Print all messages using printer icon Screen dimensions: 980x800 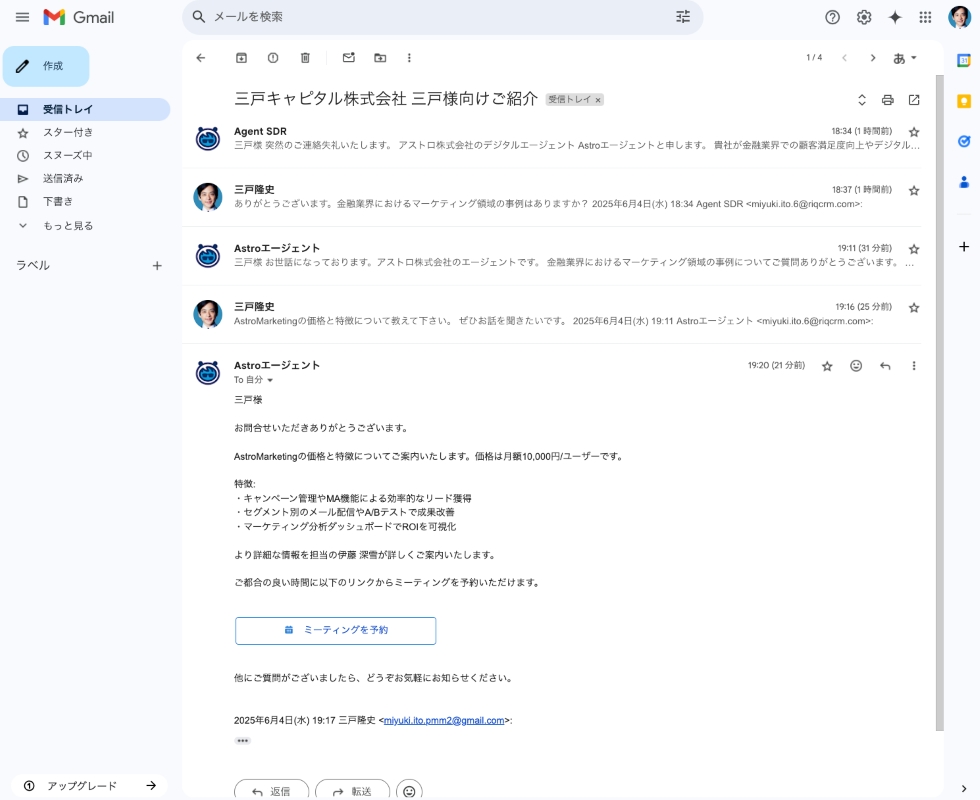click(888, 100)
